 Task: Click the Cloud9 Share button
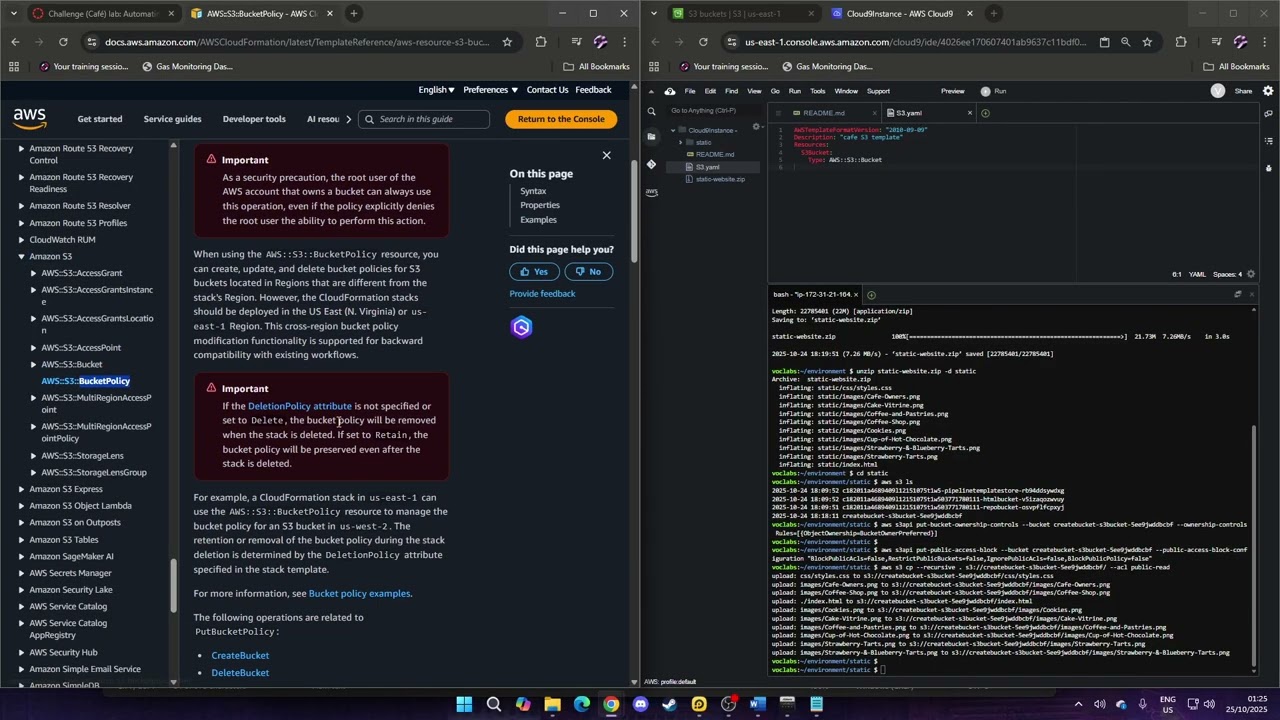coord(1243,91)
